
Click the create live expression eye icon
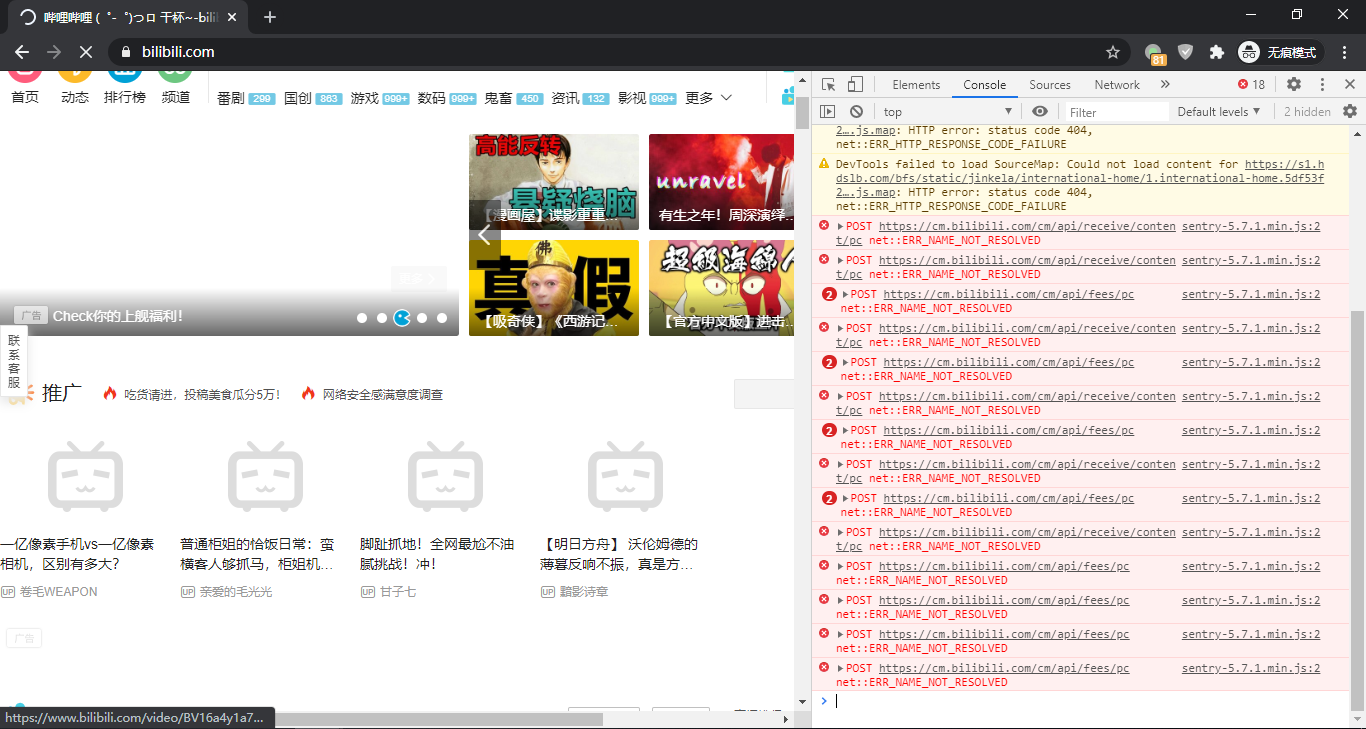click(1040, 111)
